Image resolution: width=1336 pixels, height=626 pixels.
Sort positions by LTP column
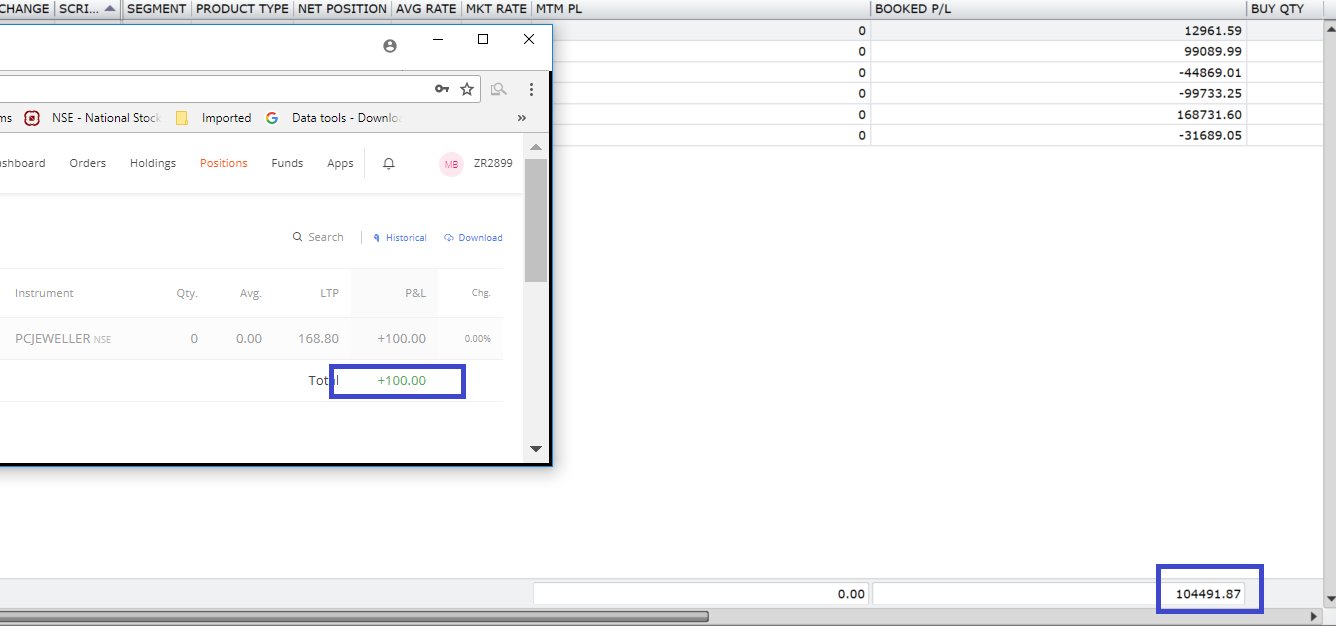click(x=329, y=293)
